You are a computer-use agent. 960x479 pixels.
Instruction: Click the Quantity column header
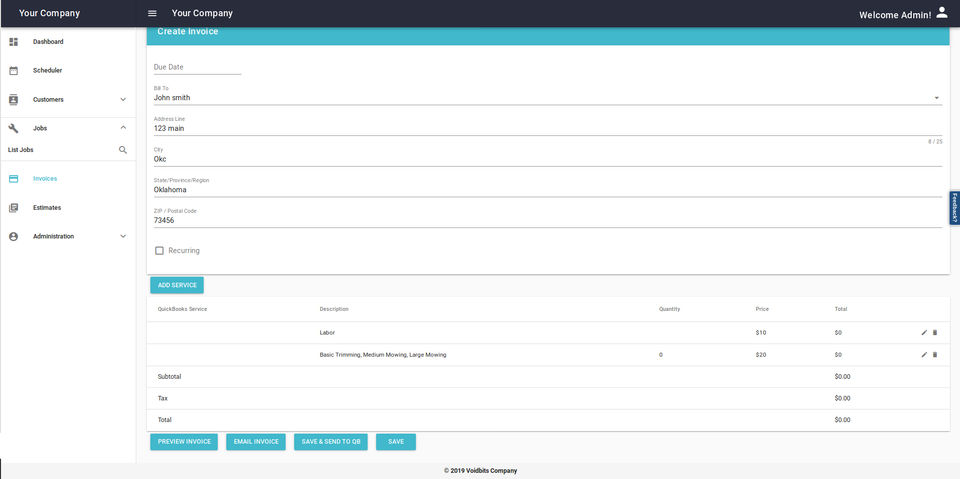(669, 309)
